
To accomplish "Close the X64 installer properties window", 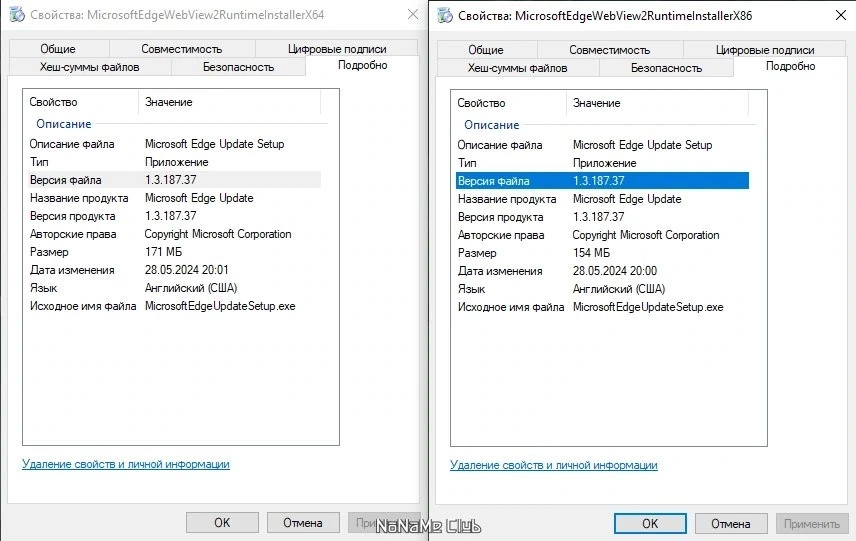I will [x=413, y=15].
